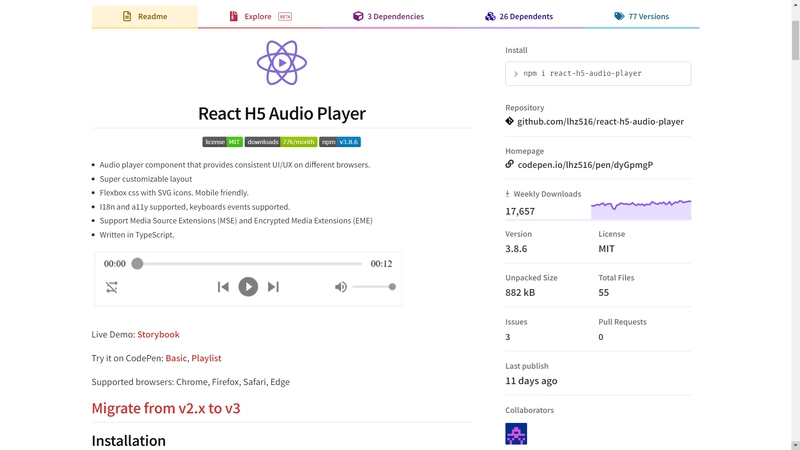Adjust the volume slider handle

pos(392,287)
